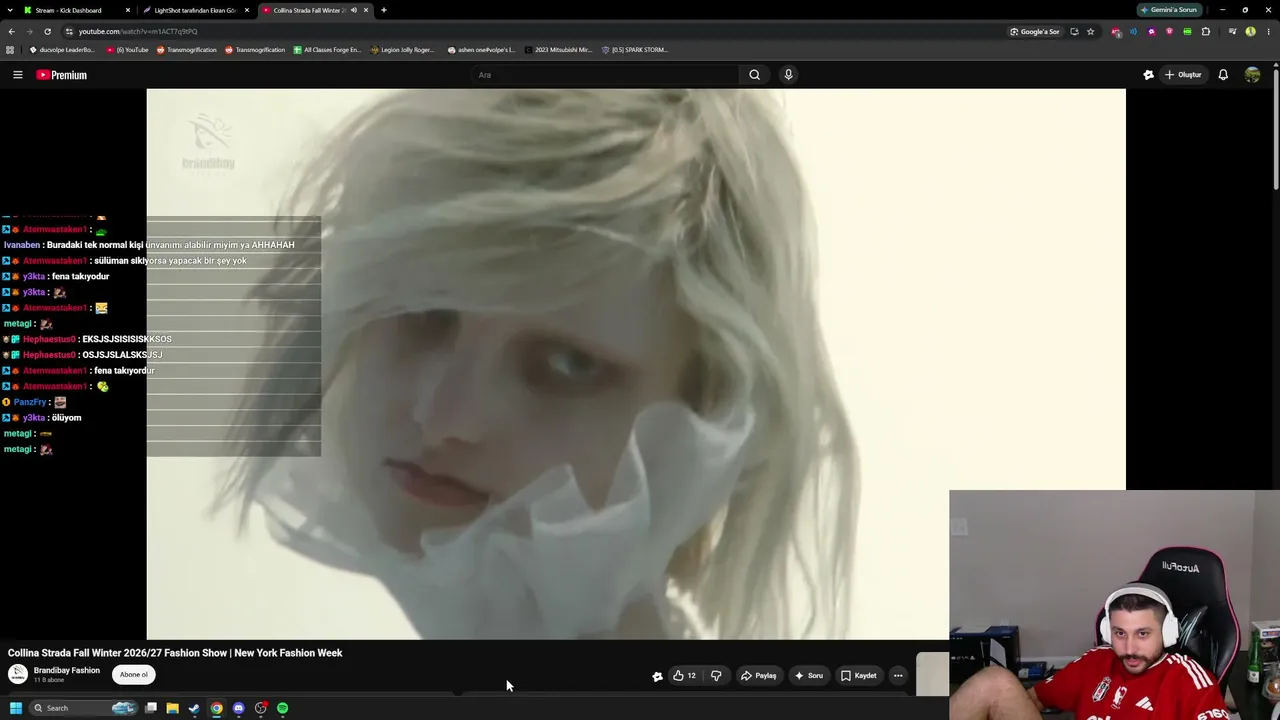Viewport: 1280px width, 720px height.
Task: Expand the tab search chevron
Action: 10,10
